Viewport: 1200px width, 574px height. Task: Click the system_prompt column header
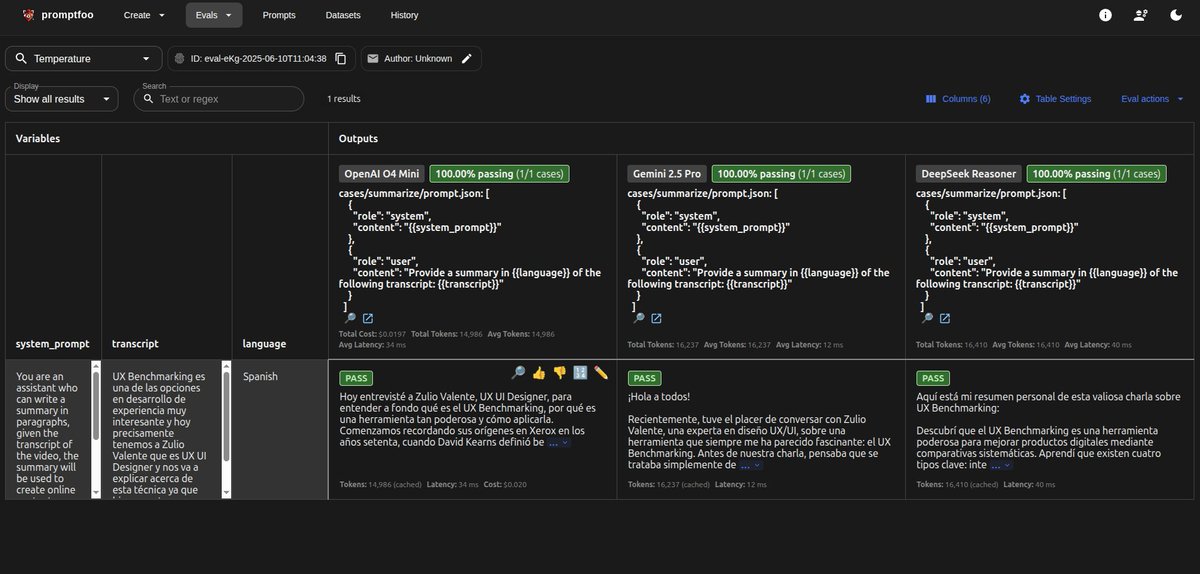(x=52, y=343)
